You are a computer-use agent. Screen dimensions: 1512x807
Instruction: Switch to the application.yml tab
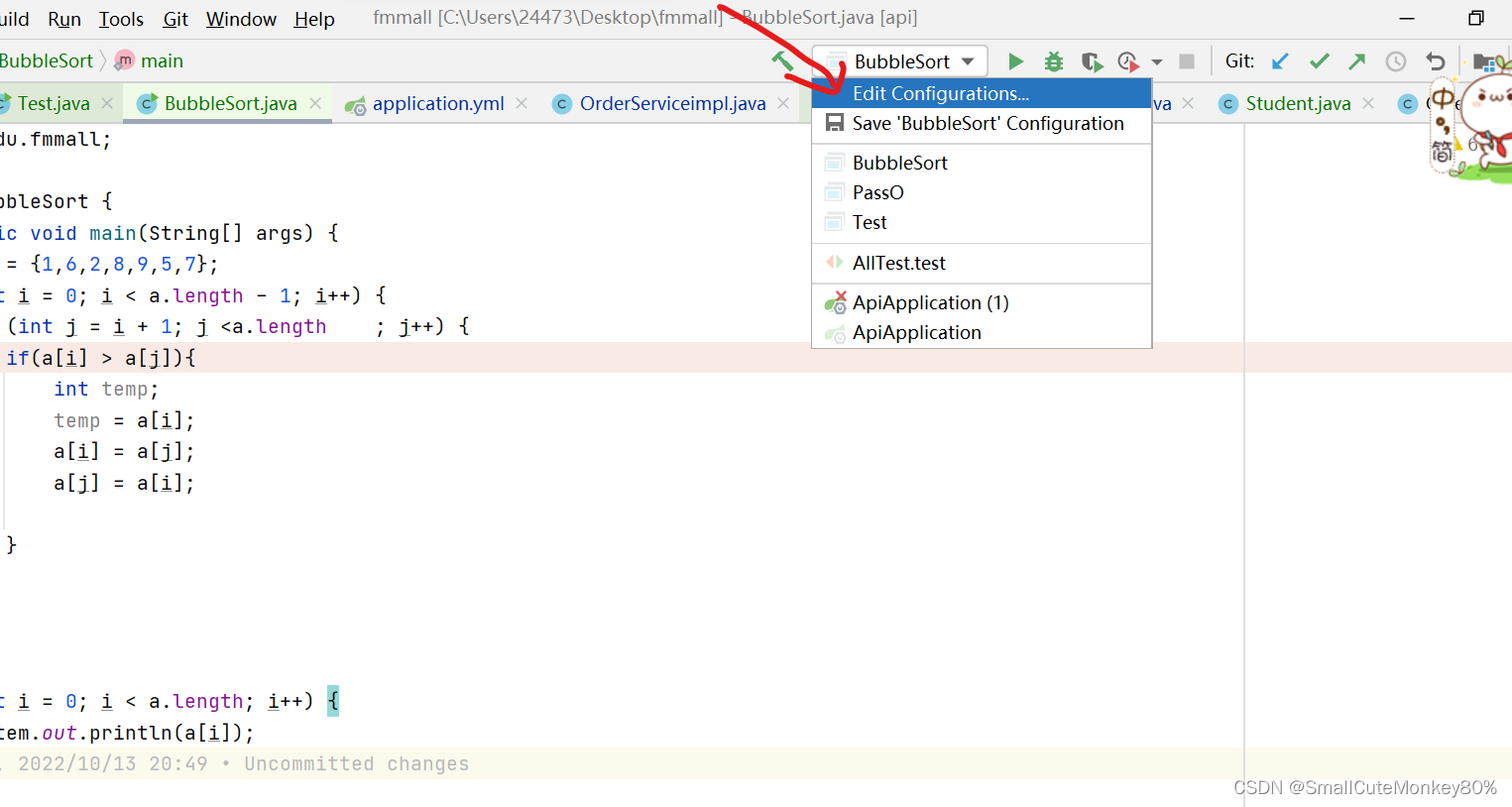[x=437, y=103]
